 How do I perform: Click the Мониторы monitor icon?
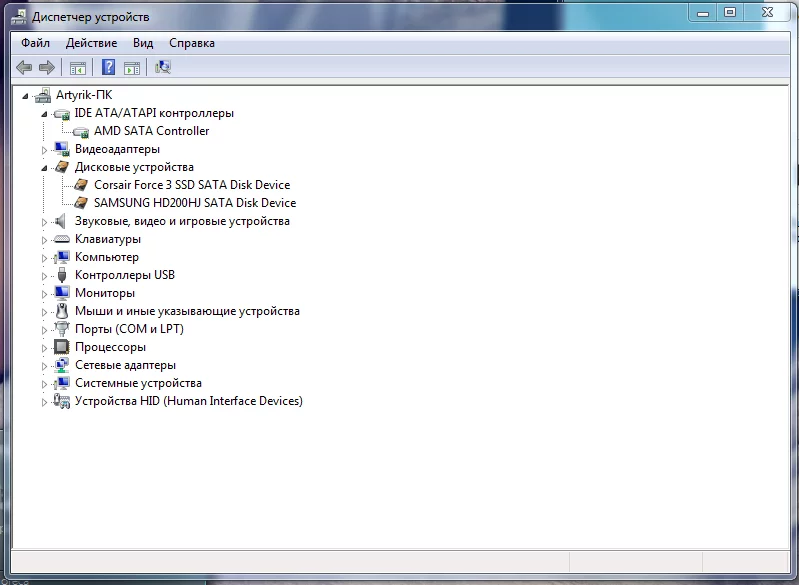pyautogui.click(x=62, y=293)
